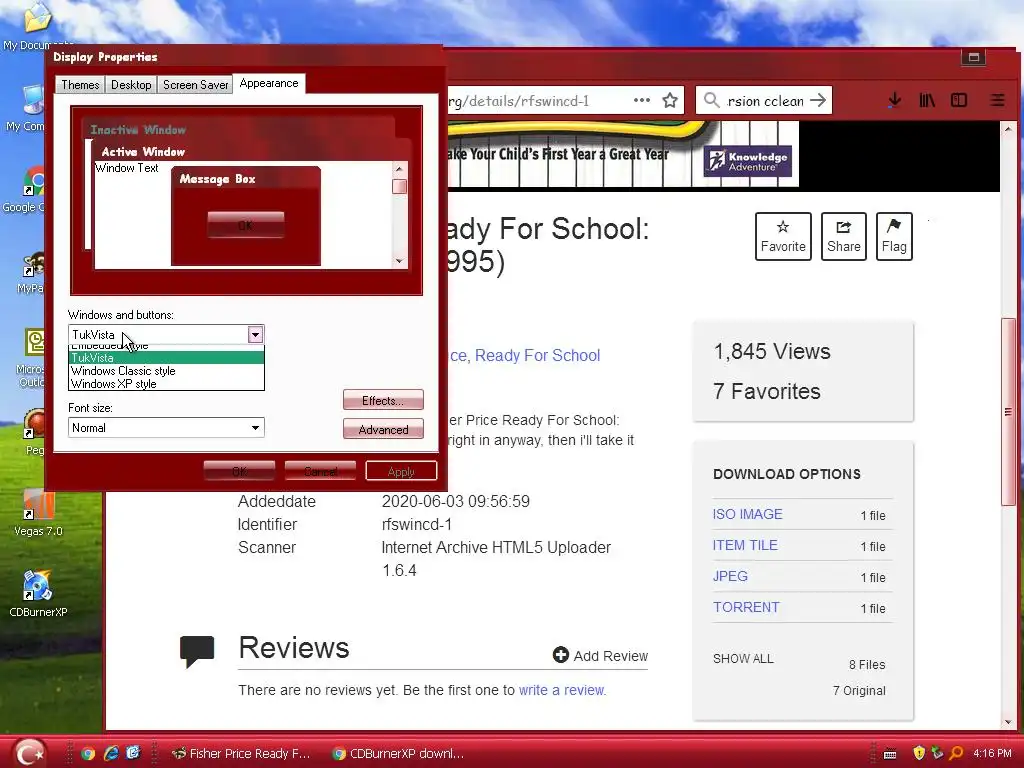The image size is (1024, 768).
Task: Open the Firefox hamburger menu
Action: tap(997, 101)
